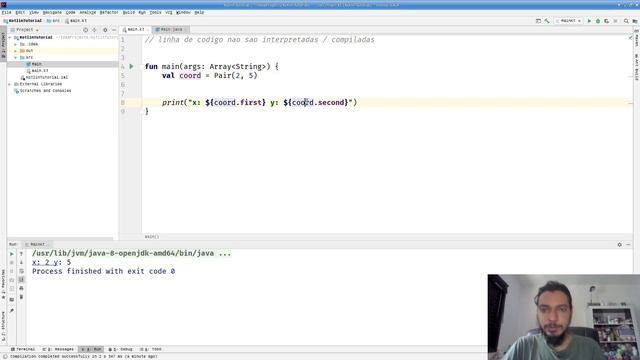Collapse KotlinTutorial root node arrow
The image size is (640, 360).
[10, 38]
